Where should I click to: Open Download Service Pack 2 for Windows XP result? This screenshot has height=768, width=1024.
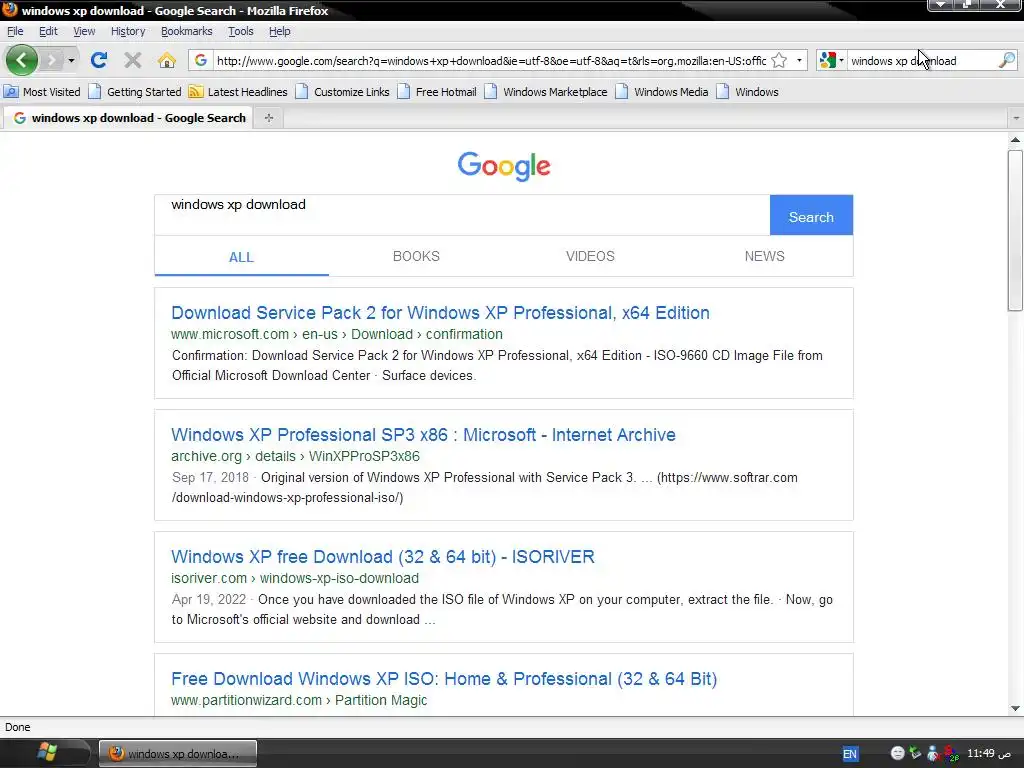[x=440, y=313]
